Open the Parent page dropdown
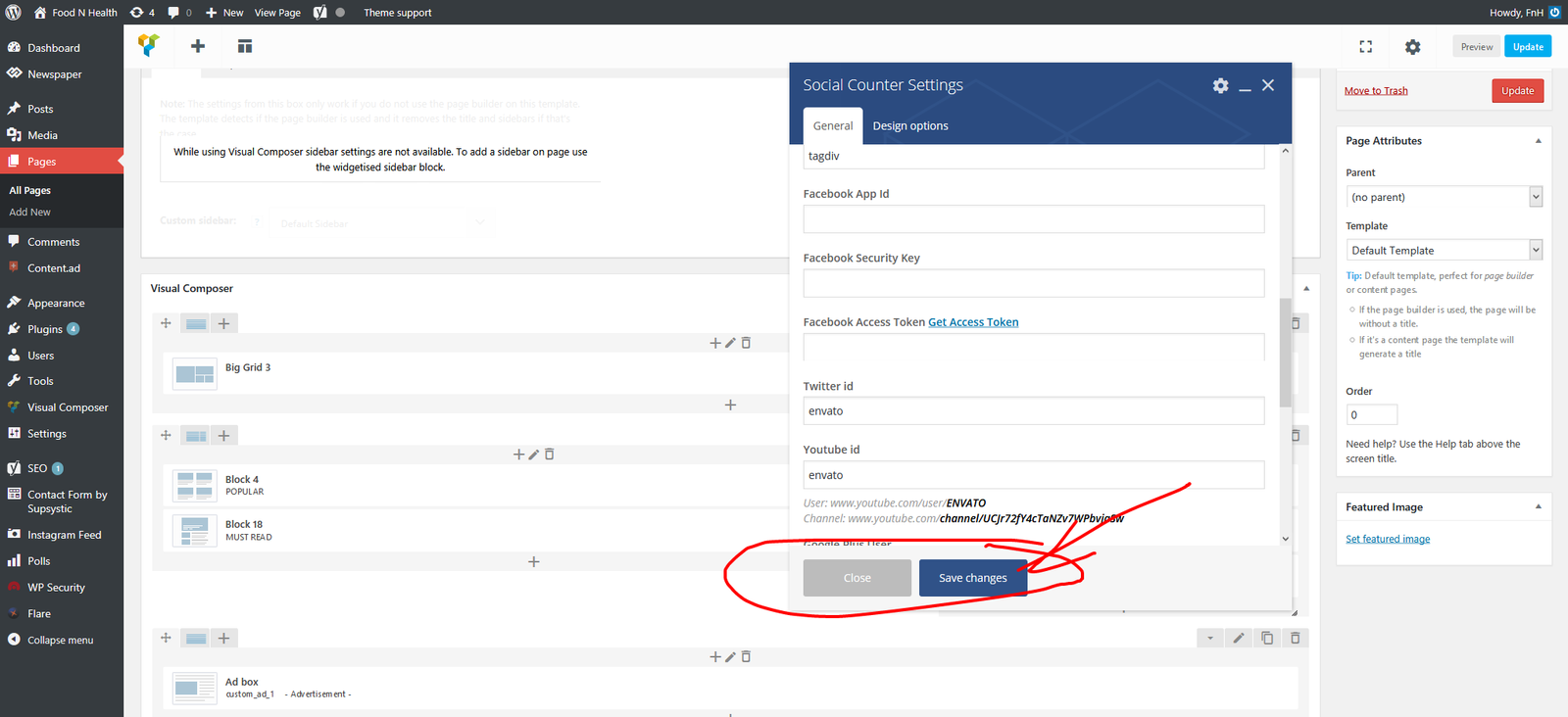Screen dimensions: 1568x717 (1444, 197)
